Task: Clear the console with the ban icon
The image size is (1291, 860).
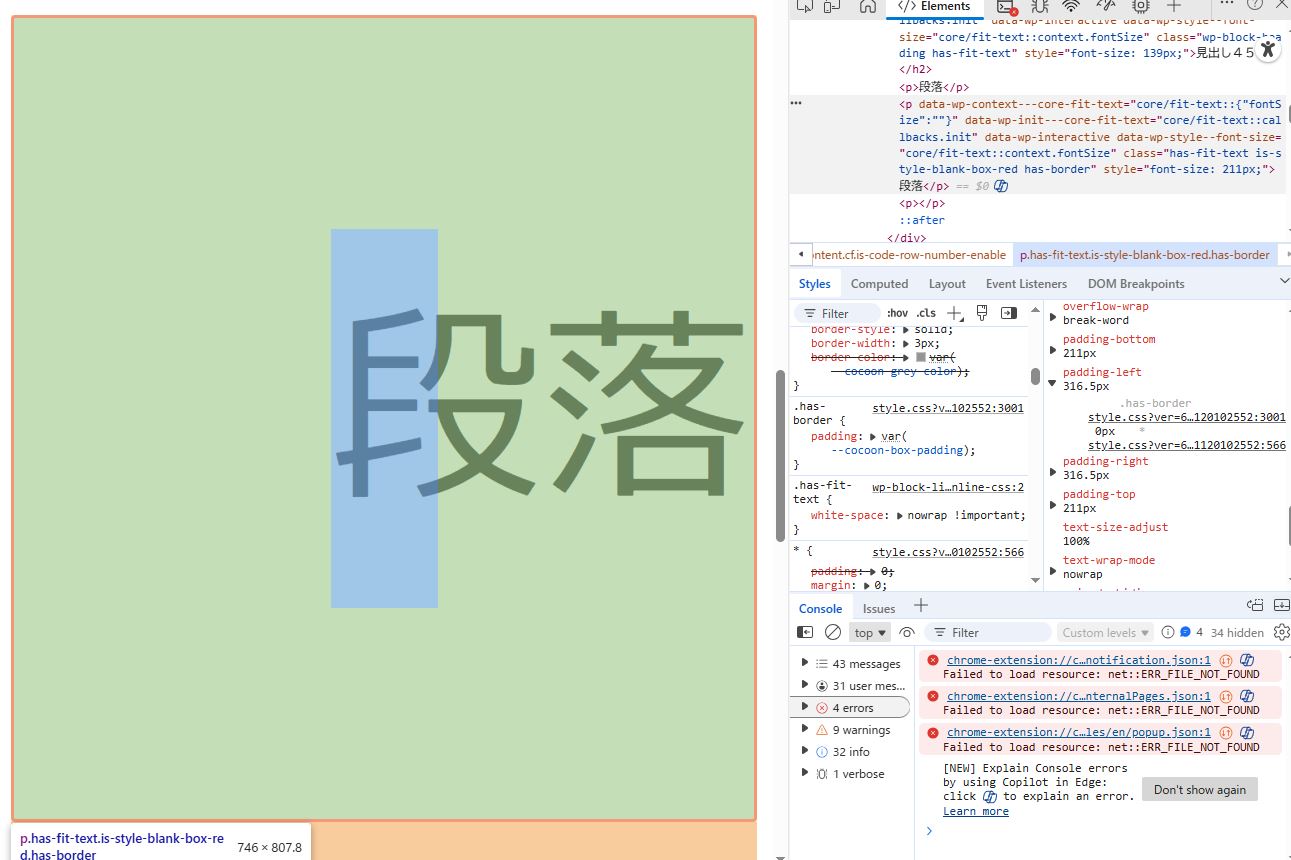Action: pos(832,632)
